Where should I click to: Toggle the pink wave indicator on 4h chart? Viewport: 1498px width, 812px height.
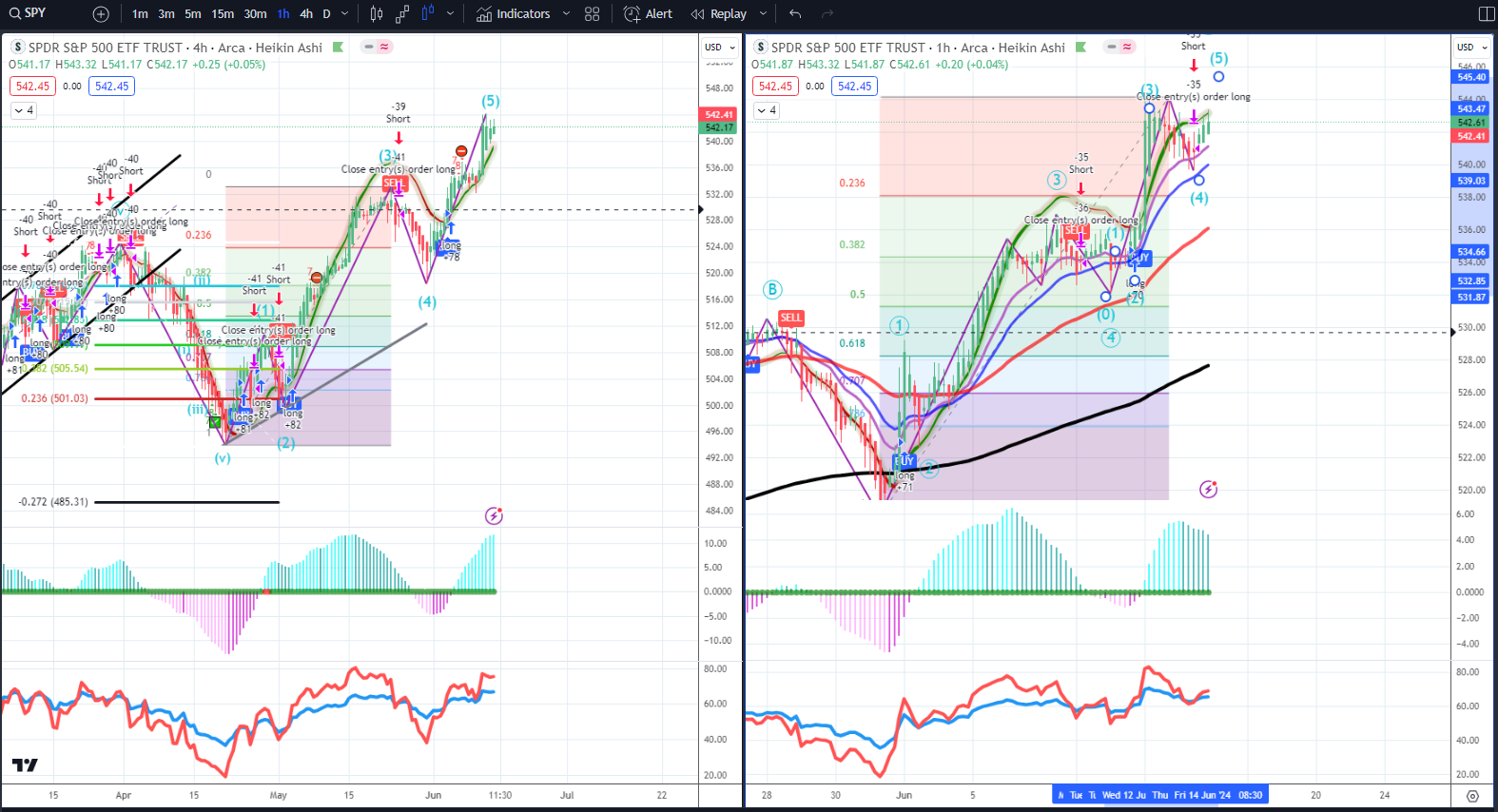pyautogui.click(x=384, y=47)
